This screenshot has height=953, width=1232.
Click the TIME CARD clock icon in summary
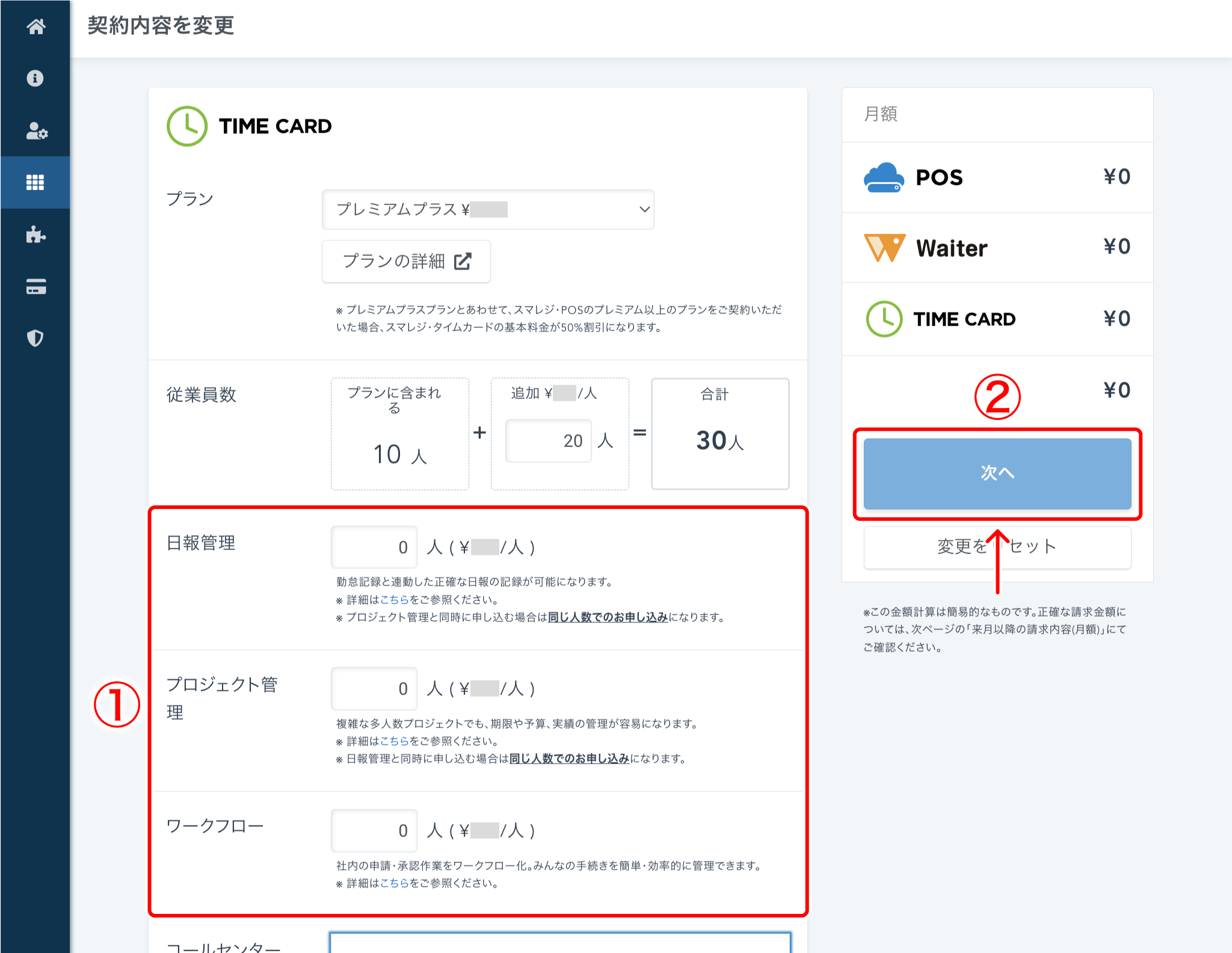[884, 319]
